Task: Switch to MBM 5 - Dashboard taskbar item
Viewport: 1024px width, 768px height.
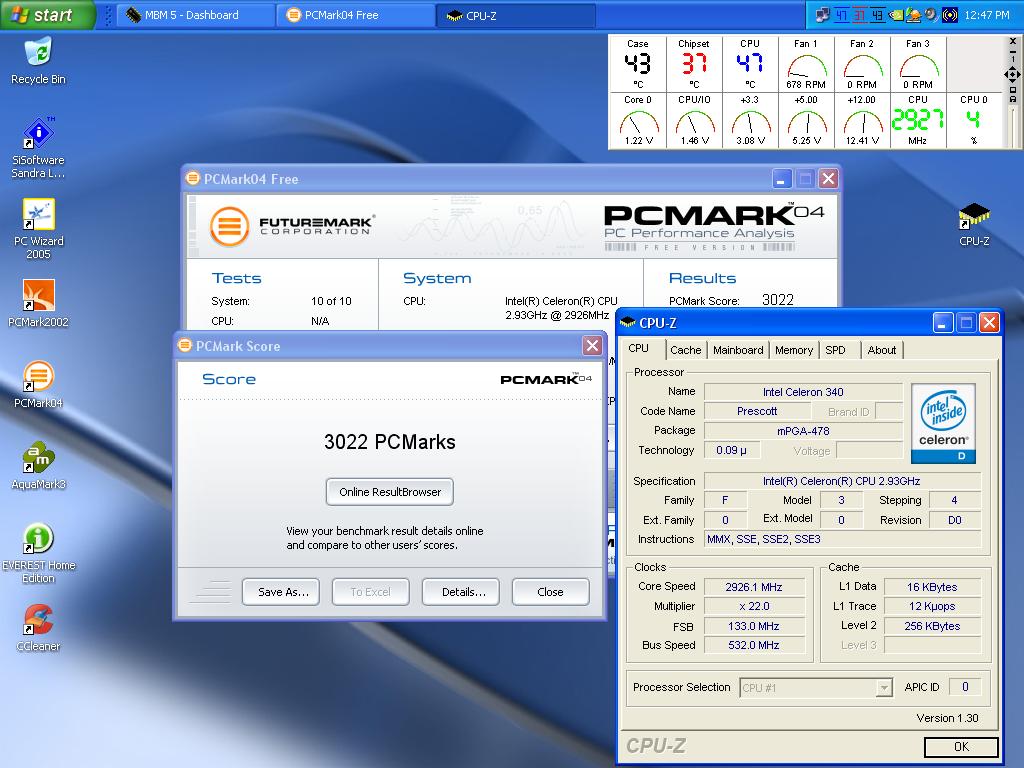Action: click(x=194, y=15)
